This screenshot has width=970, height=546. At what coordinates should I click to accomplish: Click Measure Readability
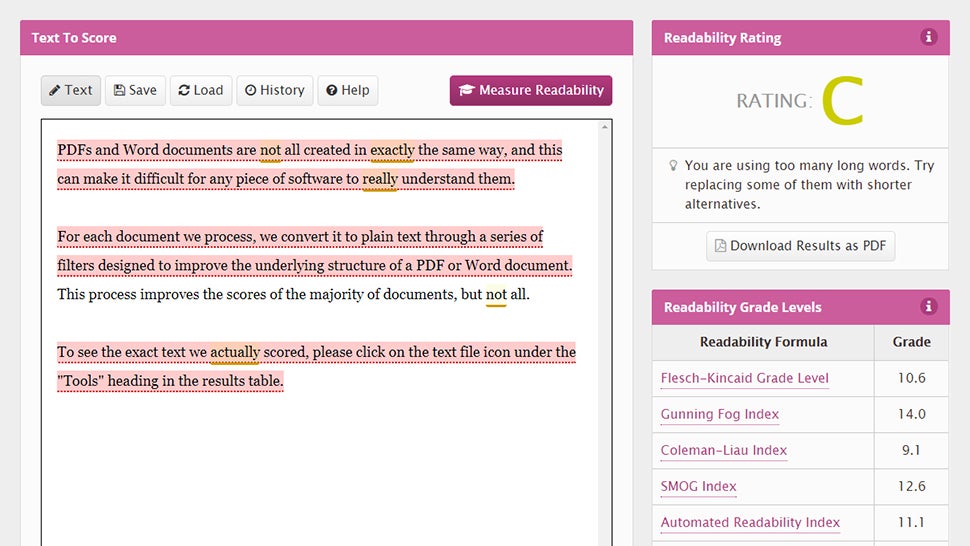[x=531, y=90]
